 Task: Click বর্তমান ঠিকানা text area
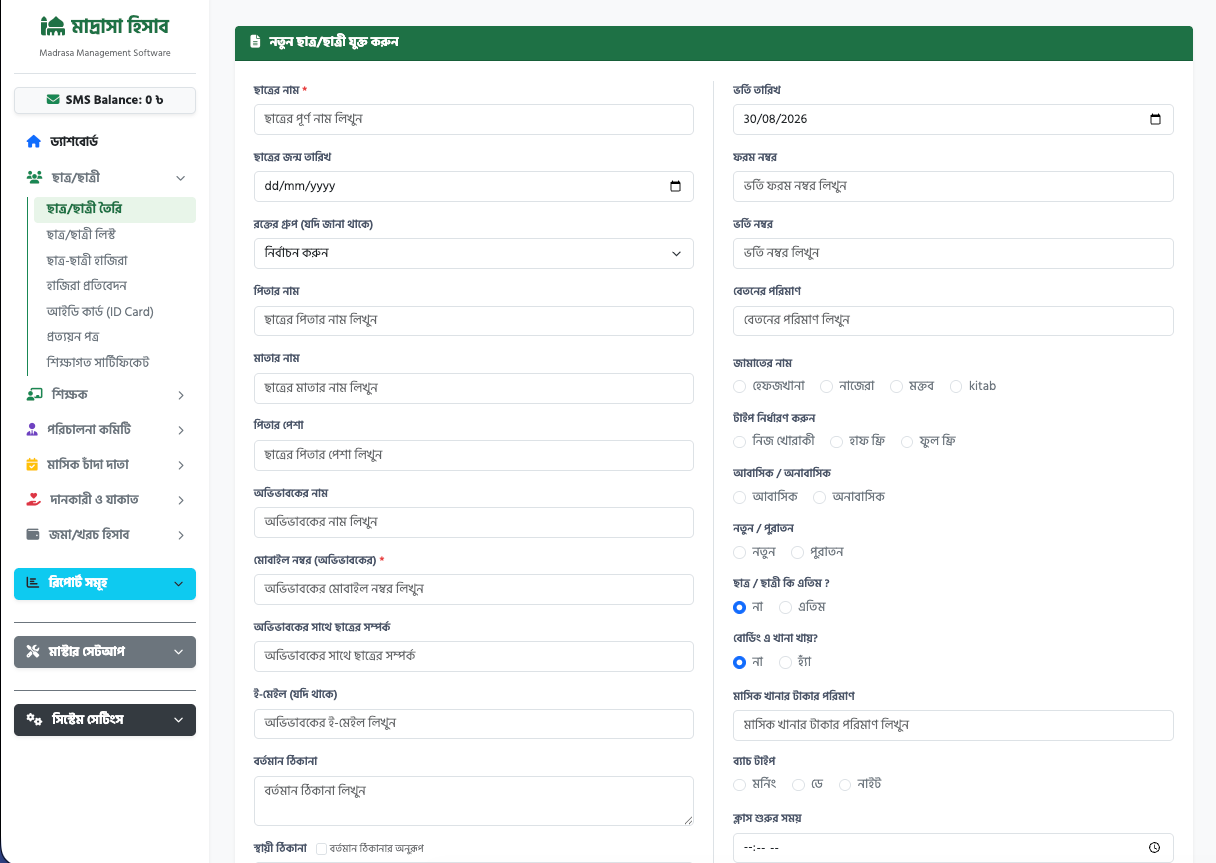474,801
